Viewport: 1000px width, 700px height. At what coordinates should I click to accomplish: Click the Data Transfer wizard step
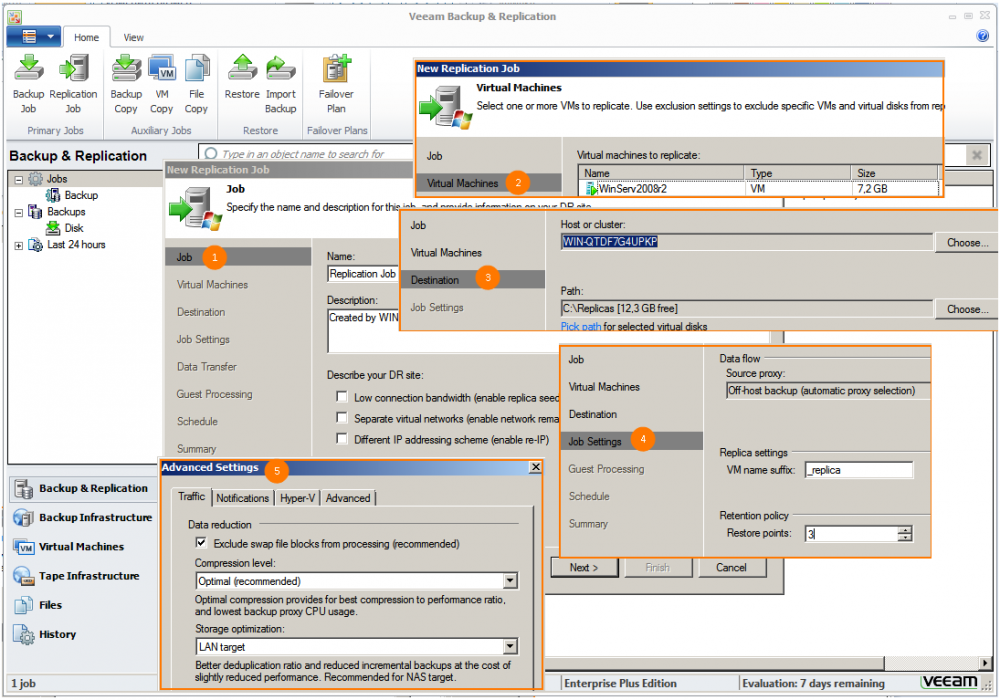[207, 367]
